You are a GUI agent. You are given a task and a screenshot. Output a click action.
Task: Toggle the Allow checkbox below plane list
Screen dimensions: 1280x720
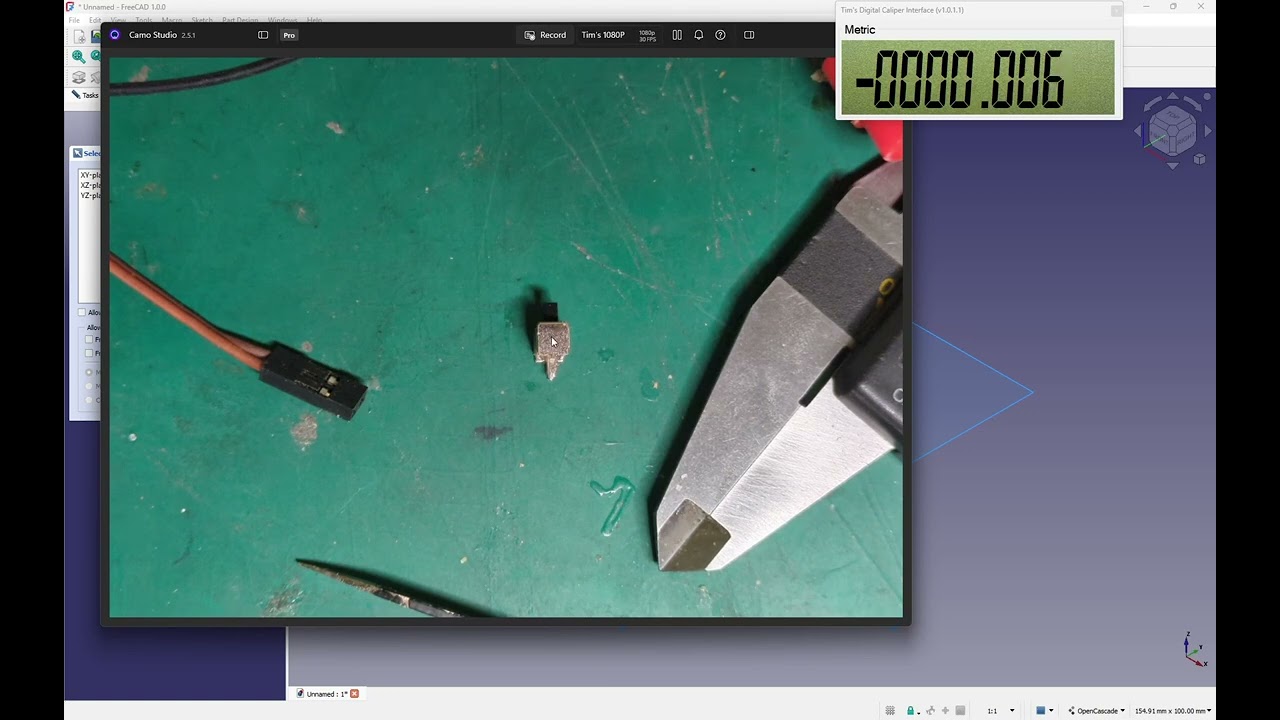[x=82, y=312]
